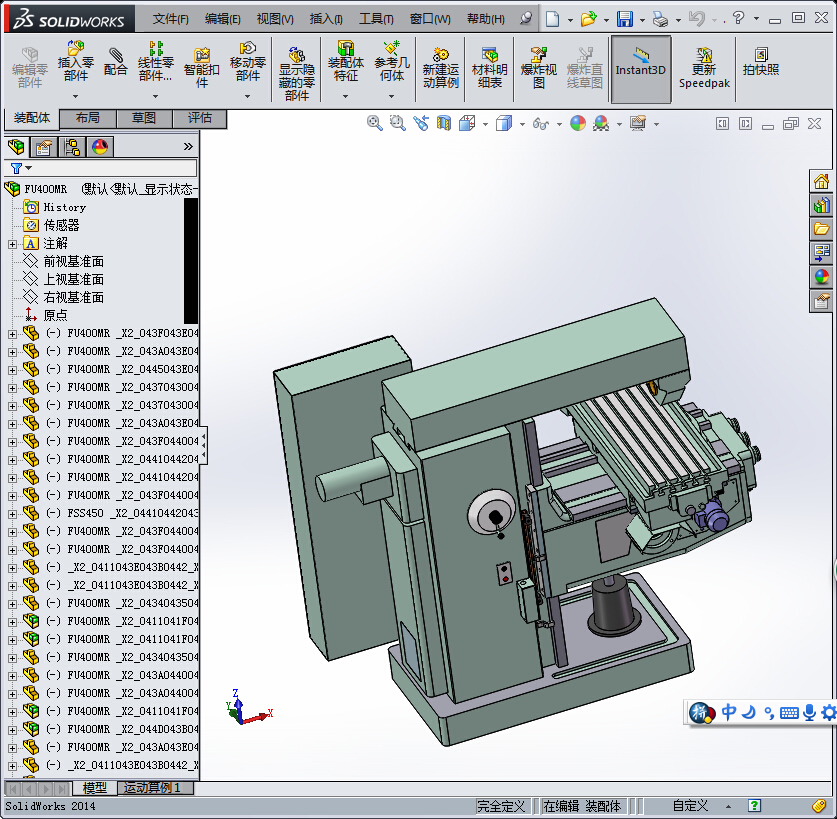This screenshot has height=819, width=837.
Task: Click the 运动算例 1 bottom tab
Action: click(152, 788)
